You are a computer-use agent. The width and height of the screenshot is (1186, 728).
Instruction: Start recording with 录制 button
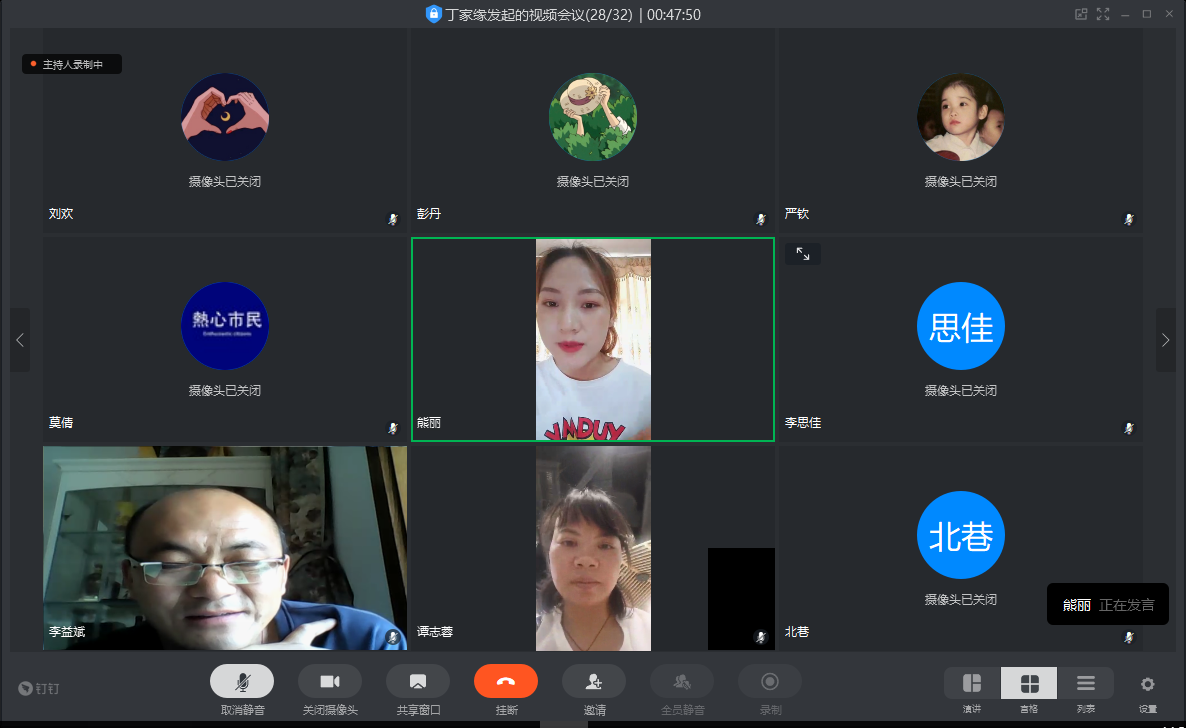pyautogui.click(x=770, y=681)
